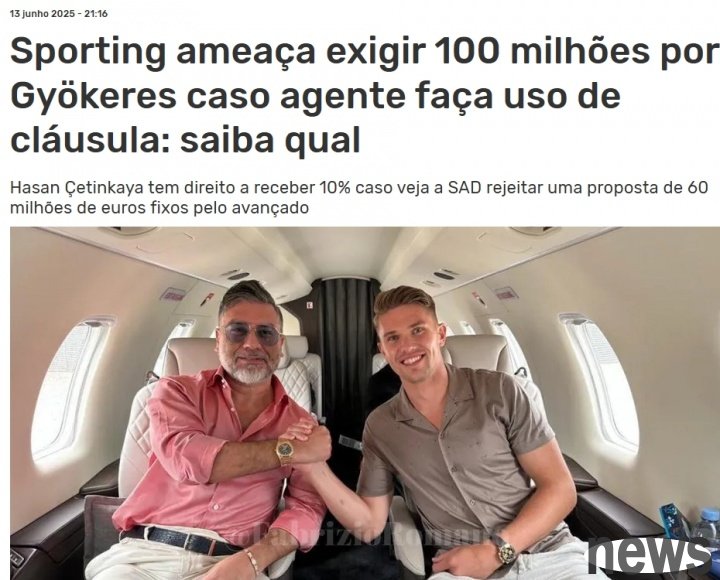Click the gold watch on clasped wrist
720x580 pixels.
(x=285, y=451)
